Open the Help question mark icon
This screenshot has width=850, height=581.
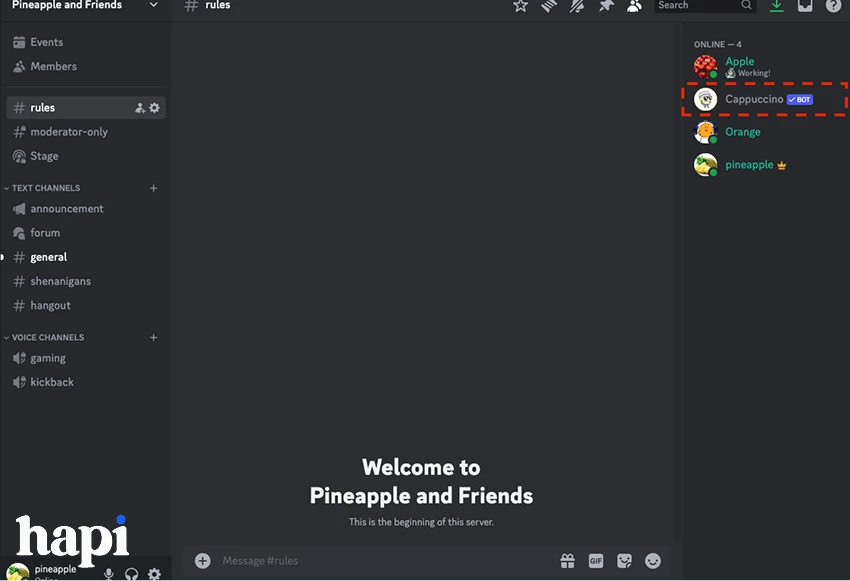tap(833, 5)
